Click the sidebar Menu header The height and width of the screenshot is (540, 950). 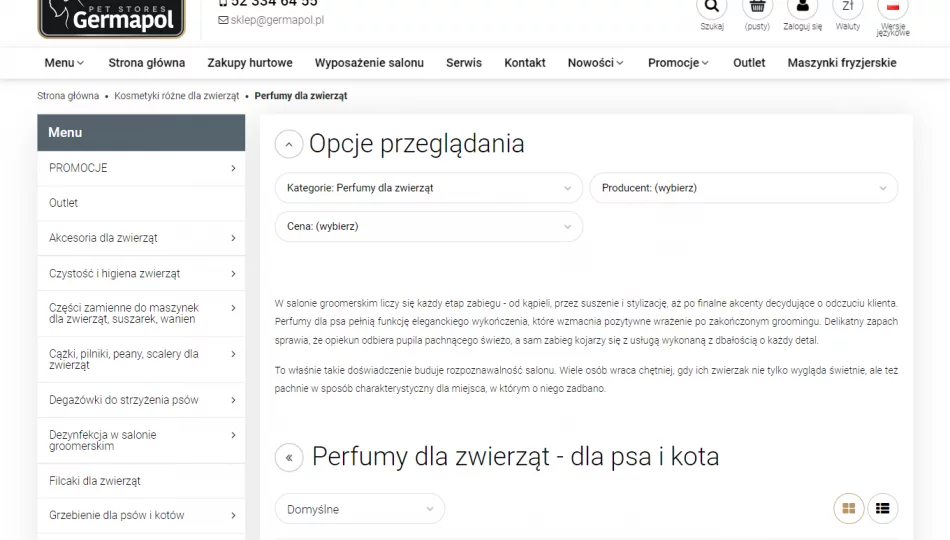click(x=141, y=133)
